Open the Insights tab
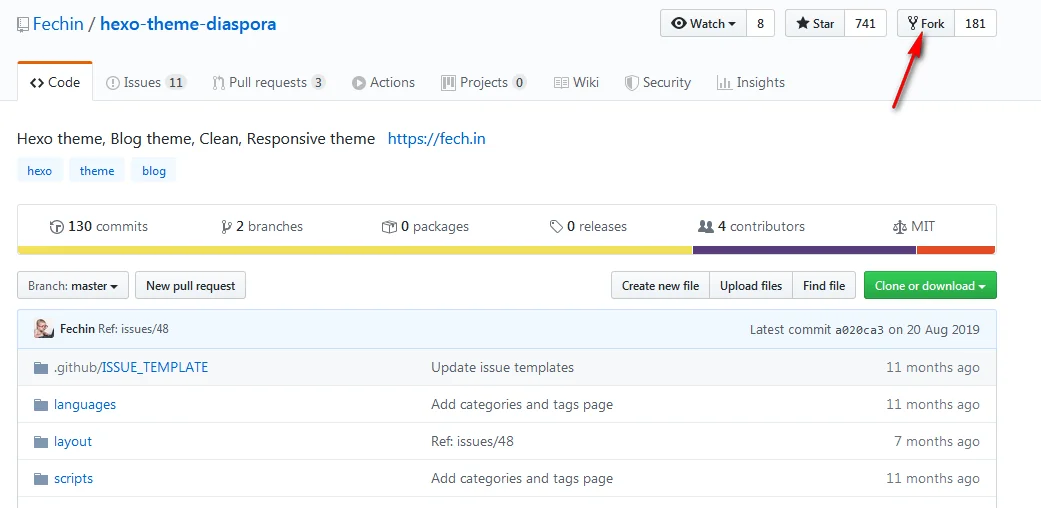This screenshot has width=1041, height=508. point(751,82)
